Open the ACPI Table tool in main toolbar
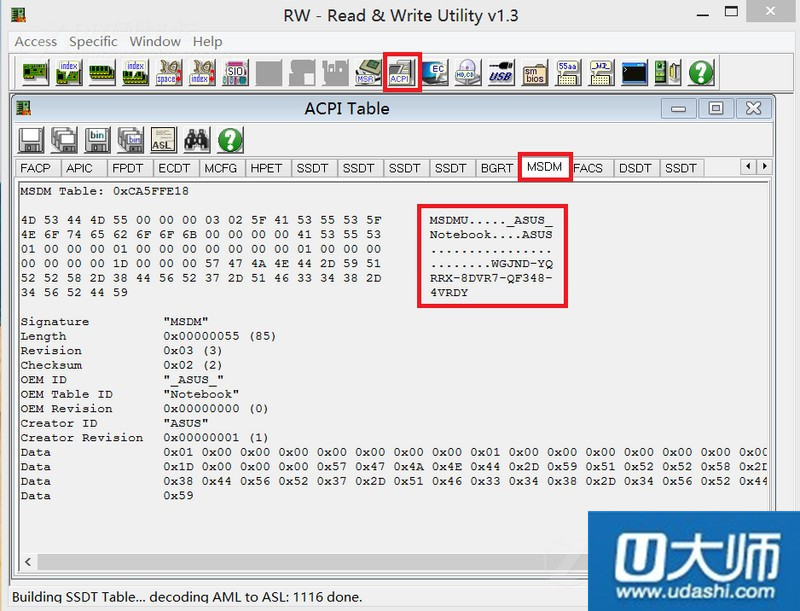 coord(402,72)
